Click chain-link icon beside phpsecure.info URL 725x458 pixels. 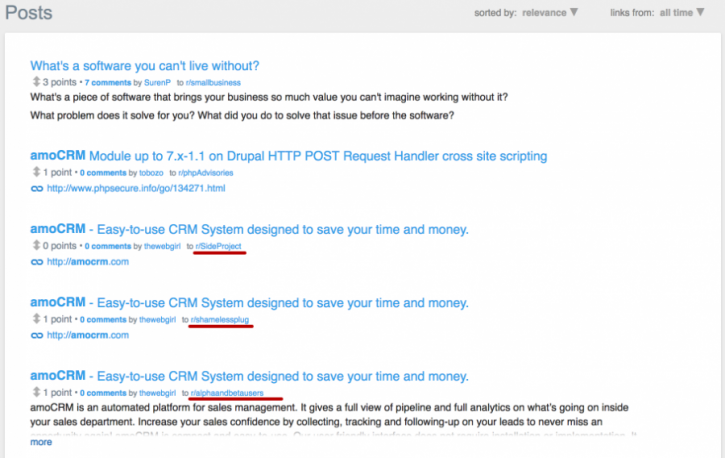click(37, 189)
